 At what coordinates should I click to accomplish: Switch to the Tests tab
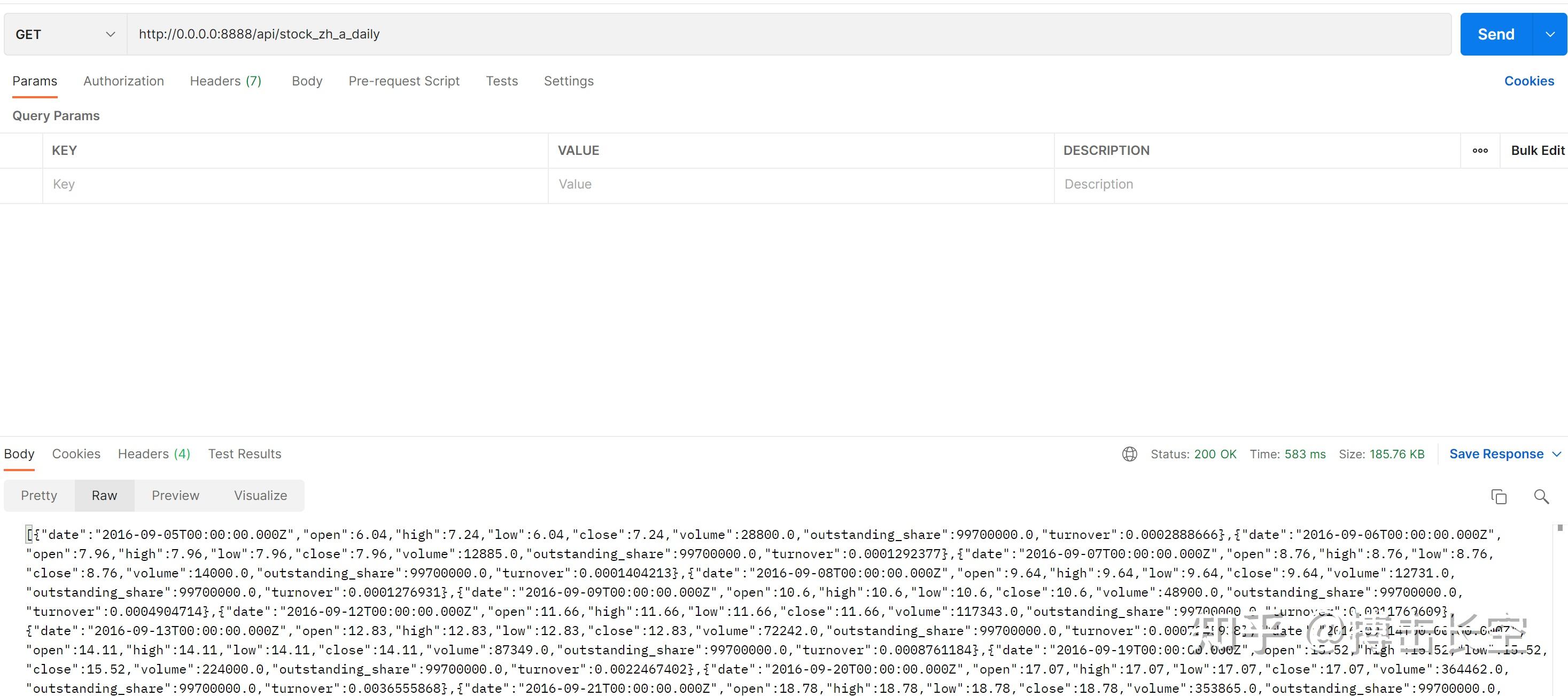pos(502,81)
